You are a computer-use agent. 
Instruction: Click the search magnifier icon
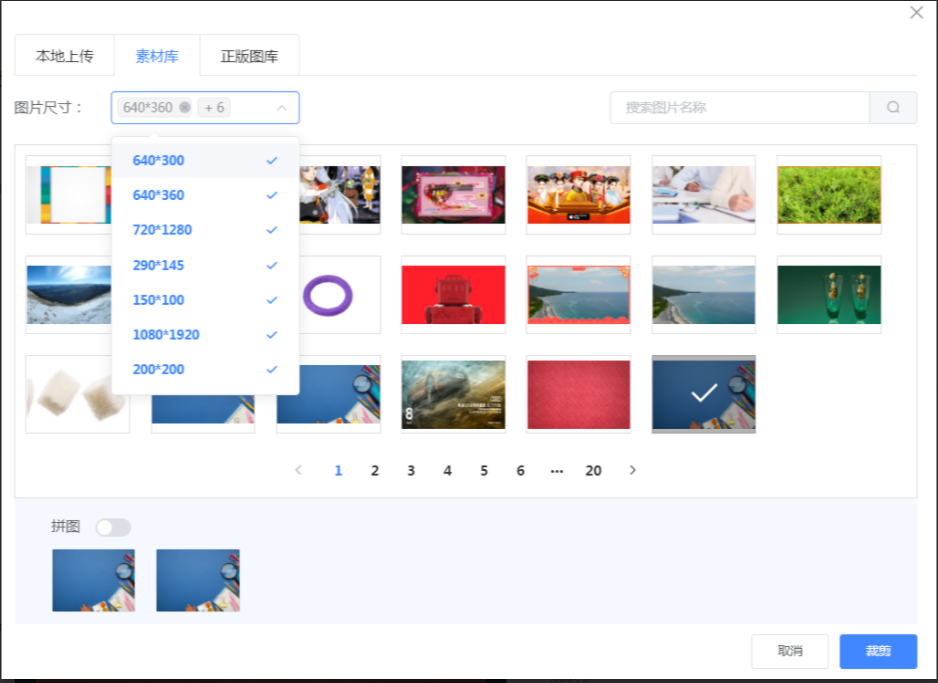[x=893, y=108]
